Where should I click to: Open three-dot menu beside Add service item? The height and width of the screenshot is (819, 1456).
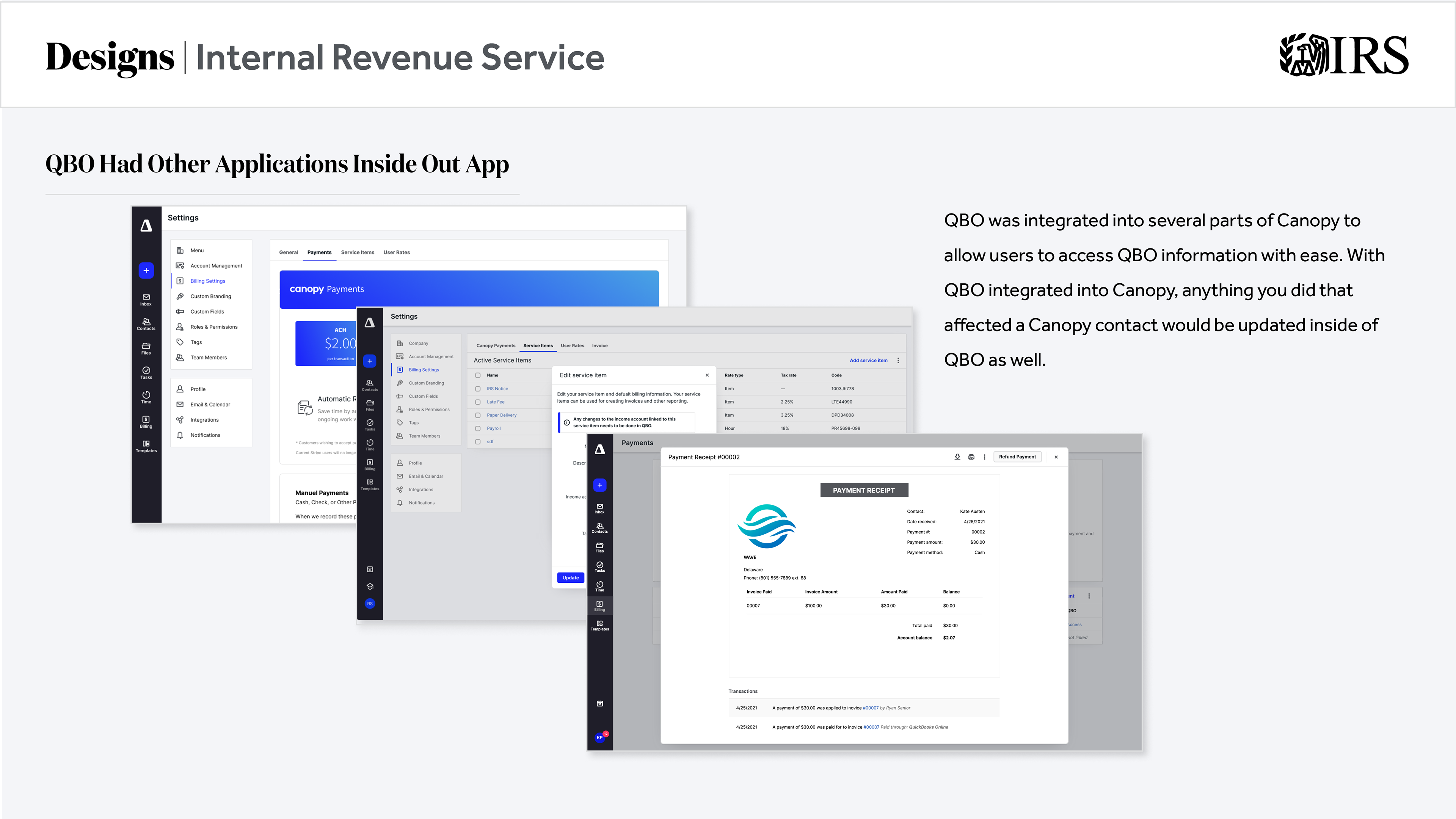point(898,361)
